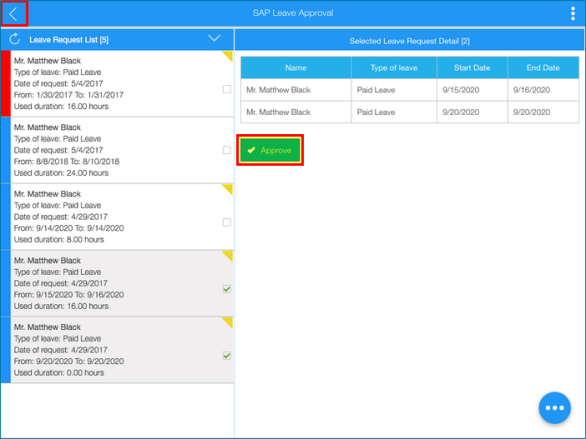Select the End Date column header
This screenshot has height=439, width=586.
(543, 68)
